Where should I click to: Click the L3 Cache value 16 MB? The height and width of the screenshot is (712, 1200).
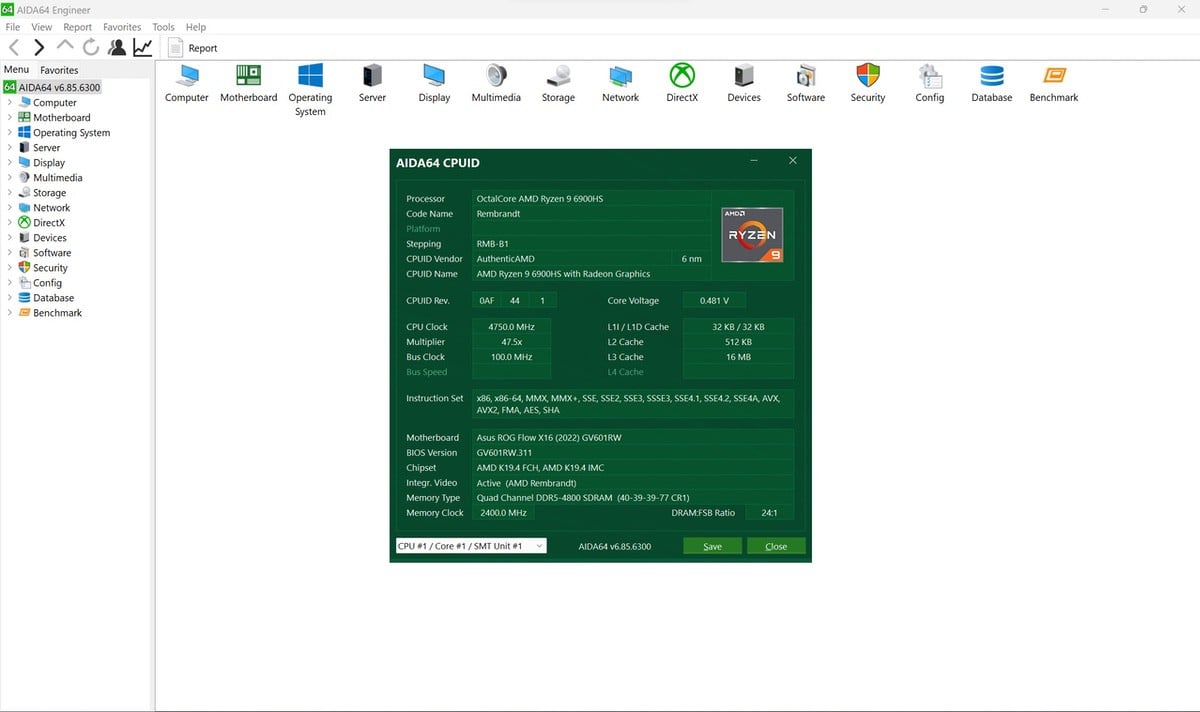click(738, 357)
